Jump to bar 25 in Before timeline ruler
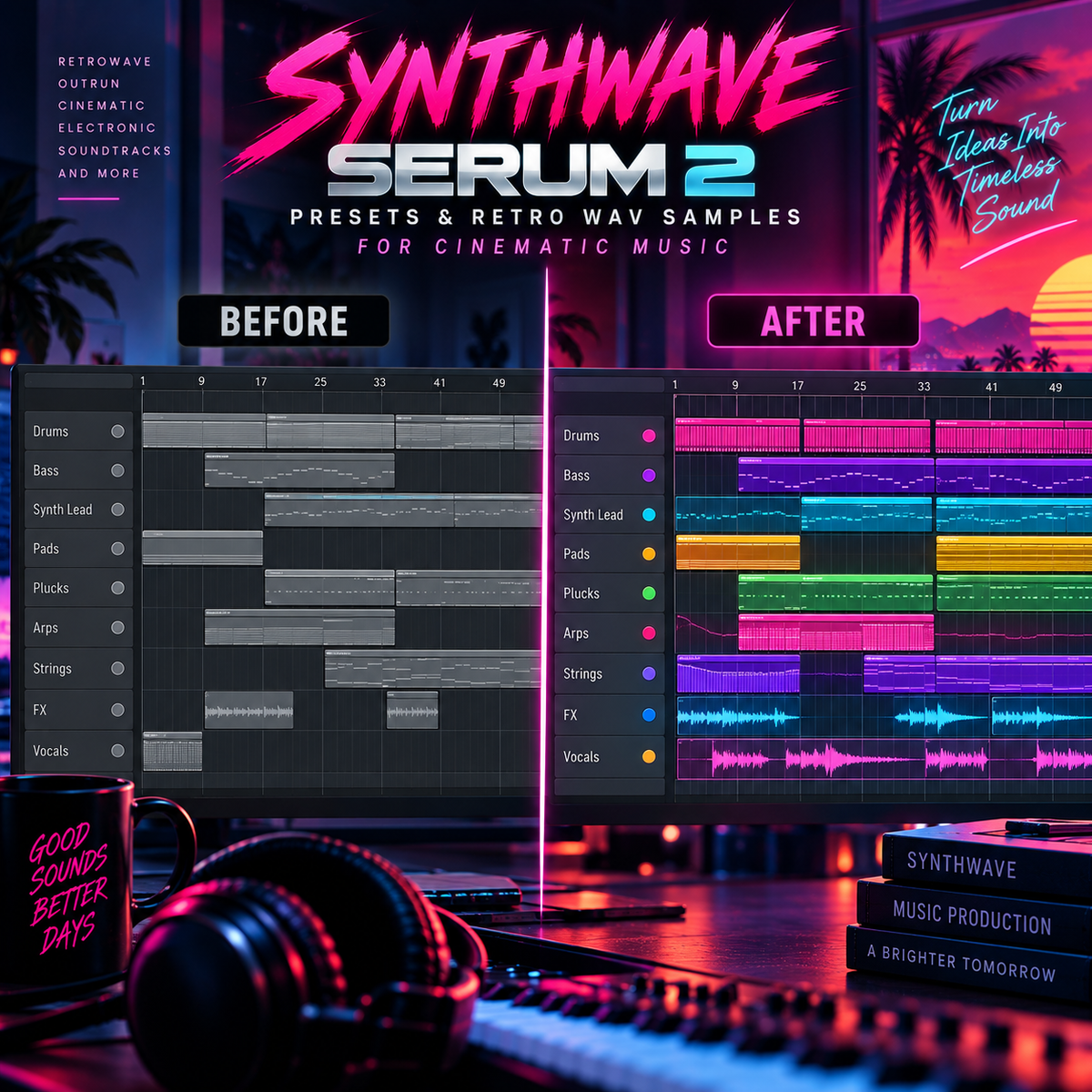This screenshot has width=1092, height=1092. (320, 381)
